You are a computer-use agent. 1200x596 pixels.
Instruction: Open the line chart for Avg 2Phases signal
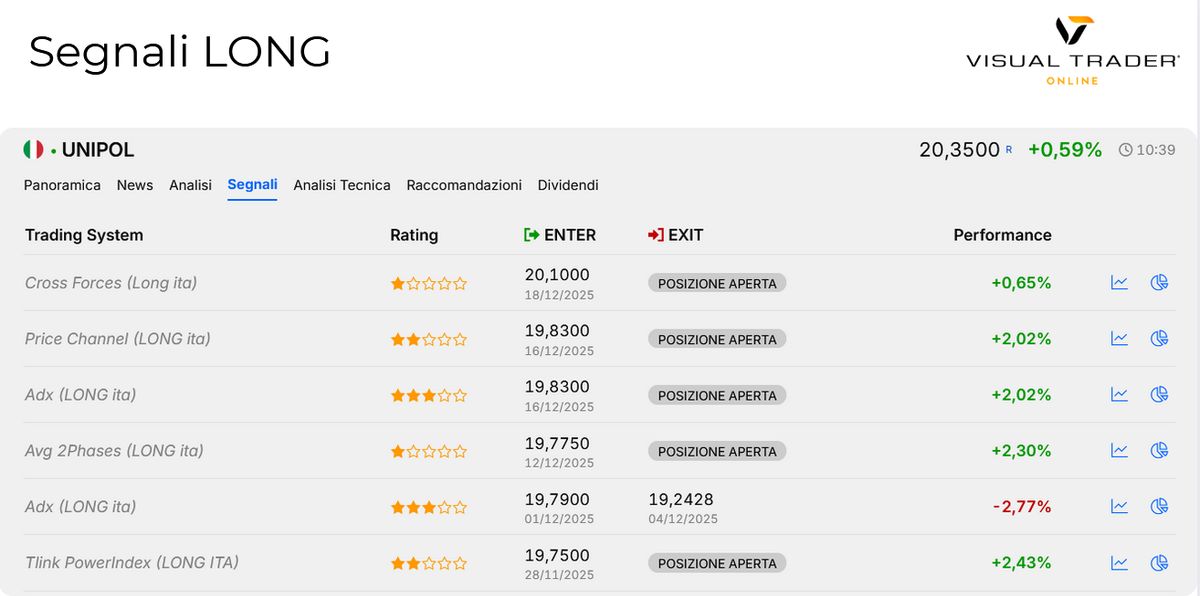click(x=1118, y=450)
